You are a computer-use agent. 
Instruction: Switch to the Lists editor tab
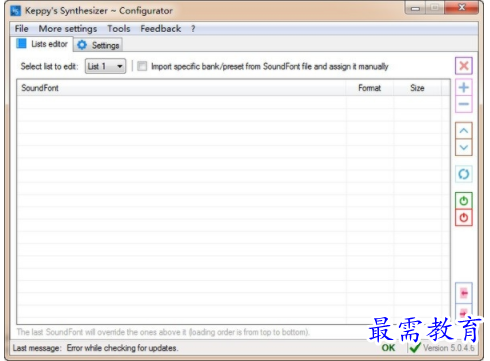tap(43, 44)
